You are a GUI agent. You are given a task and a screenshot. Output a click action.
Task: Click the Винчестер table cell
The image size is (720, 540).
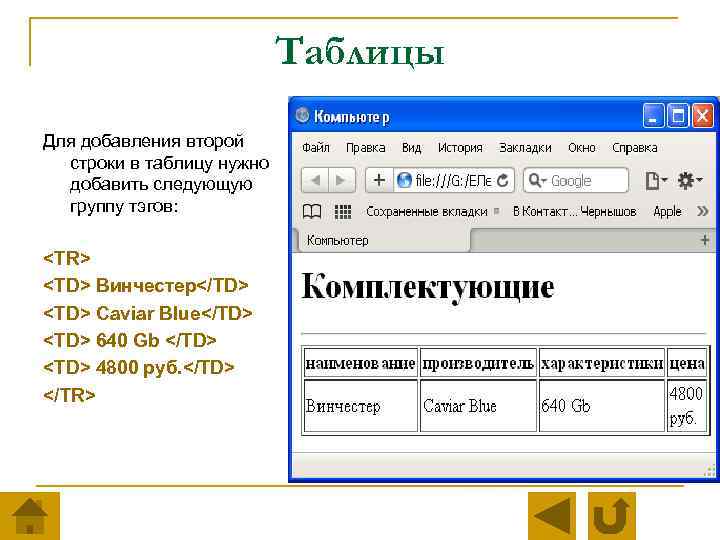(x=360, y=406)
